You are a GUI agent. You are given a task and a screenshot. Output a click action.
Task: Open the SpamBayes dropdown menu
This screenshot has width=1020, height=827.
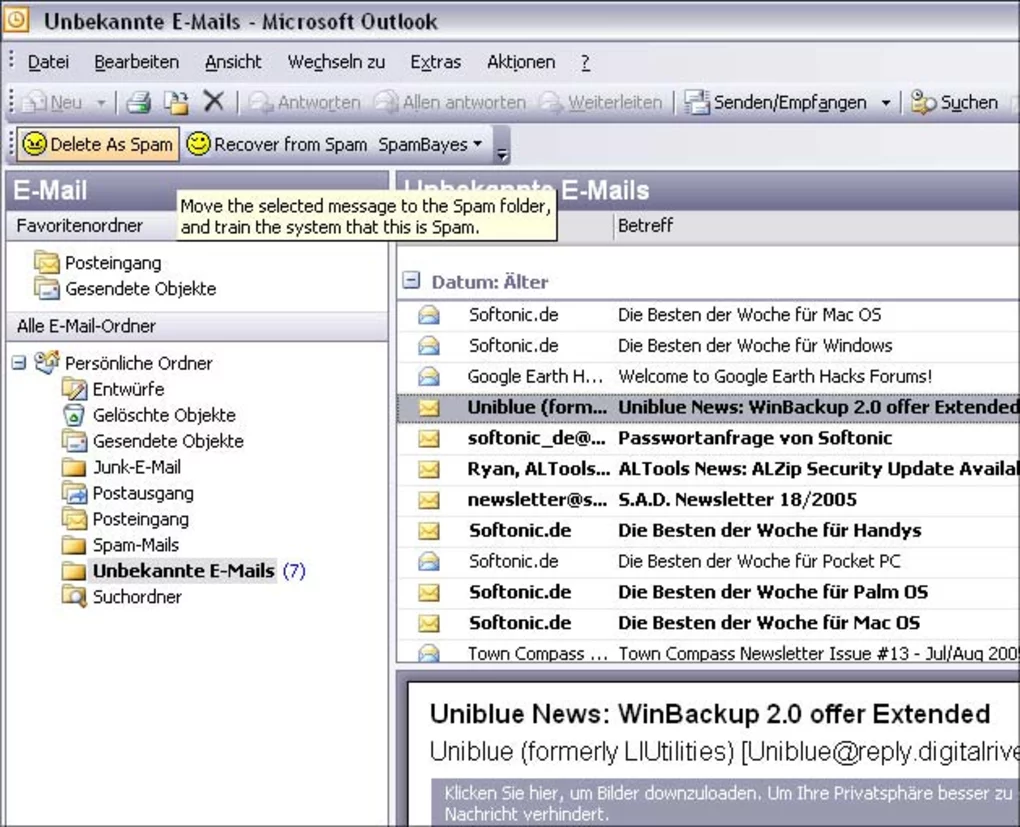[430, 145]
